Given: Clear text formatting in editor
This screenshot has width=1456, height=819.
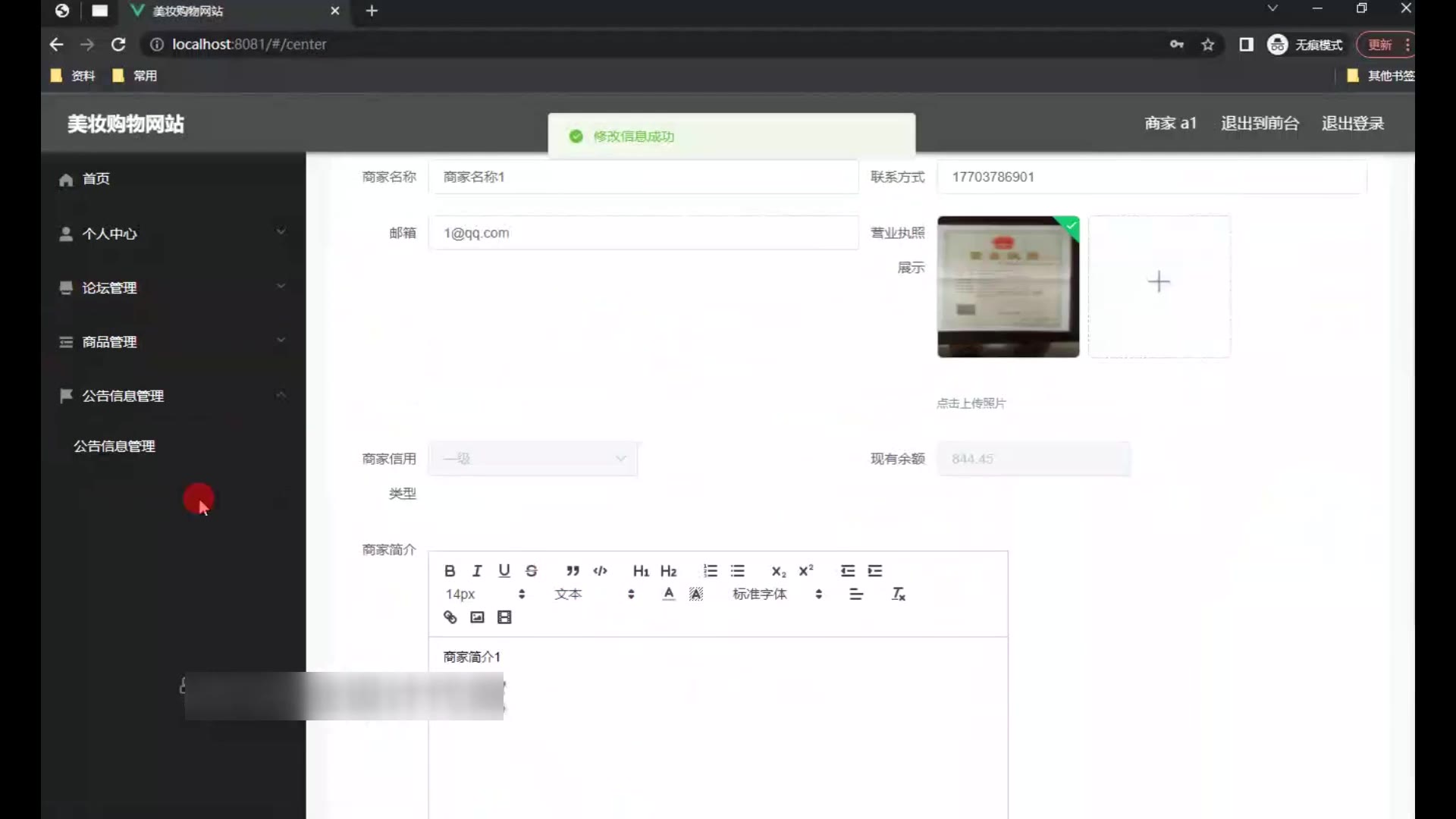Looking at the screenshot, I should [x=899, y=595].
